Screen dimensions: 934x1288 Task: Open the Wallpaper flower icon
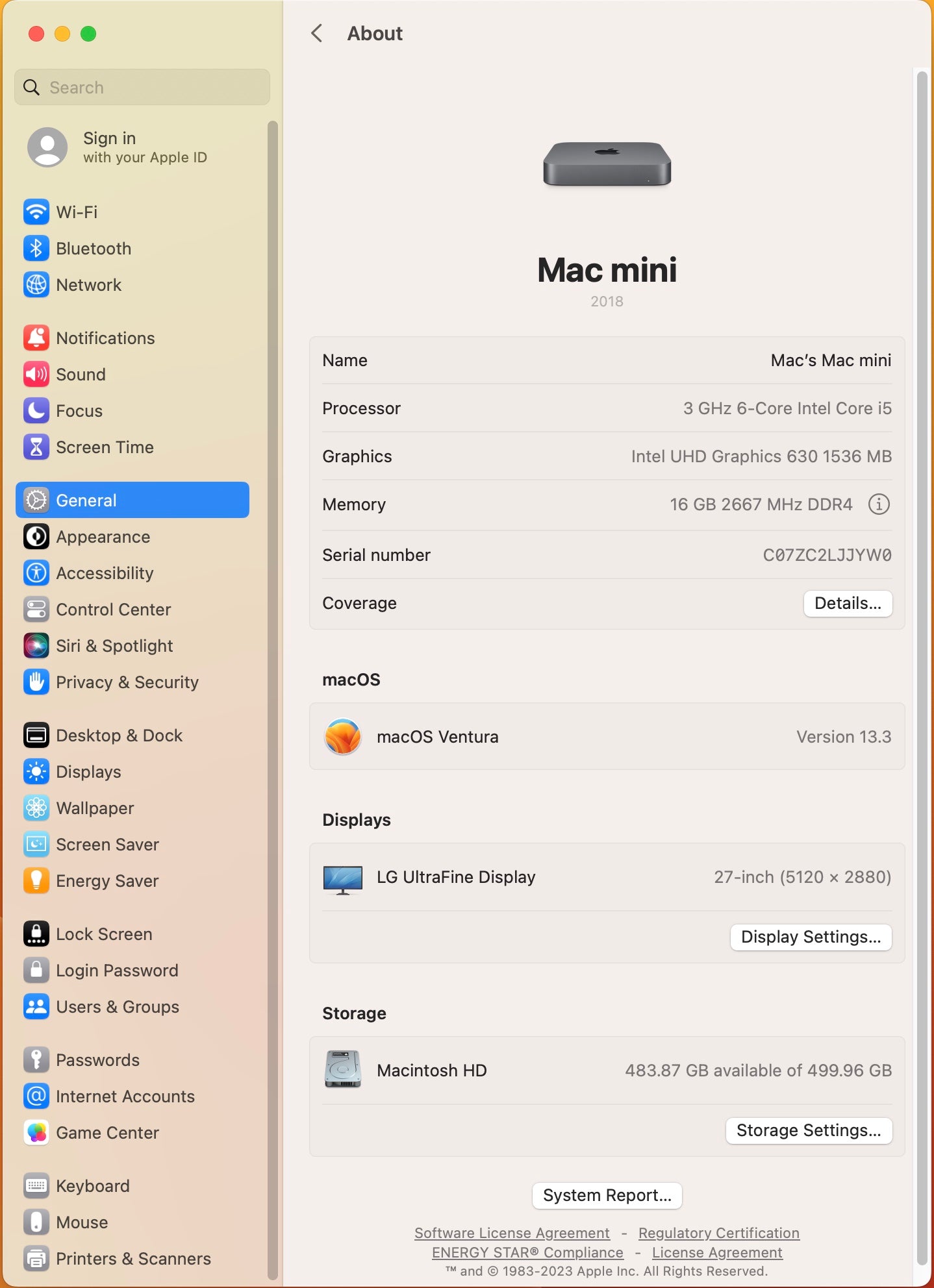tap(36, 808)
